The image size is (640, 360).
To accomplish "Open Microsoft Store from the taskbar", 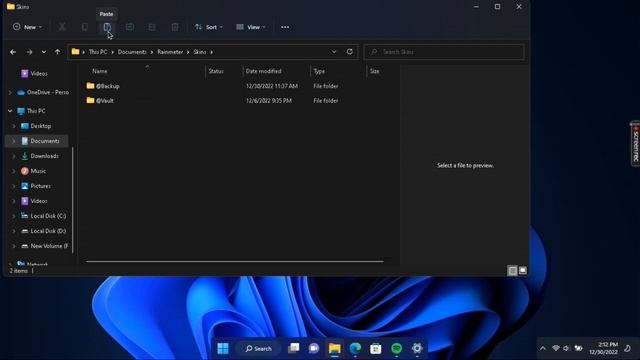I will pos(376,349).
